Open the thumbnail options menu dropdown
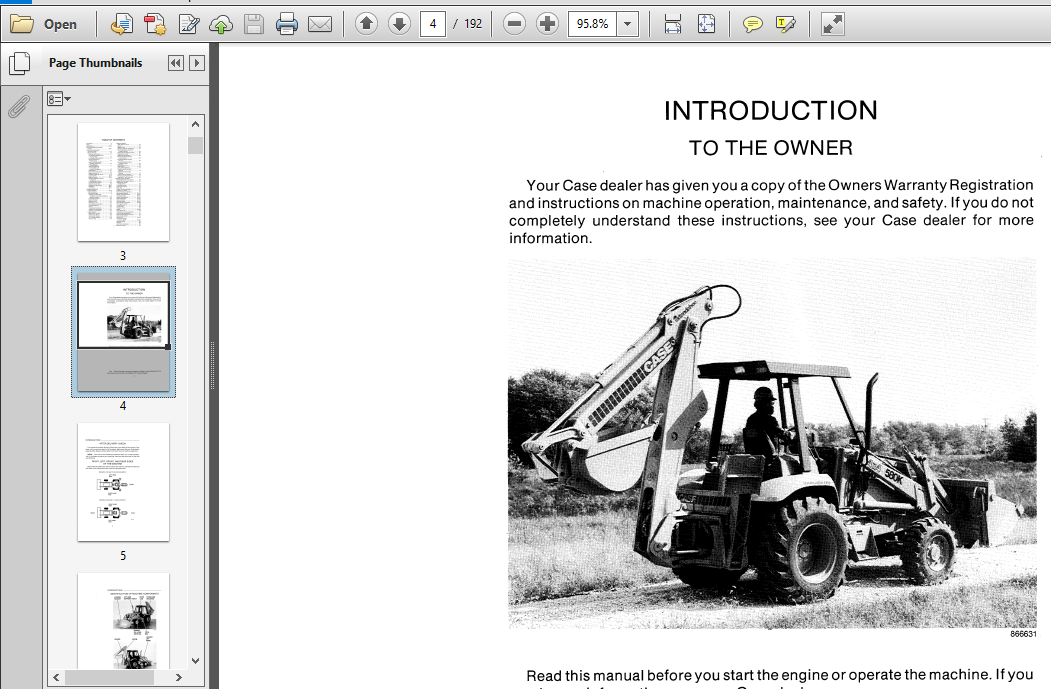The height and width of the screenshot is (689, 1051). coord(59,99)
